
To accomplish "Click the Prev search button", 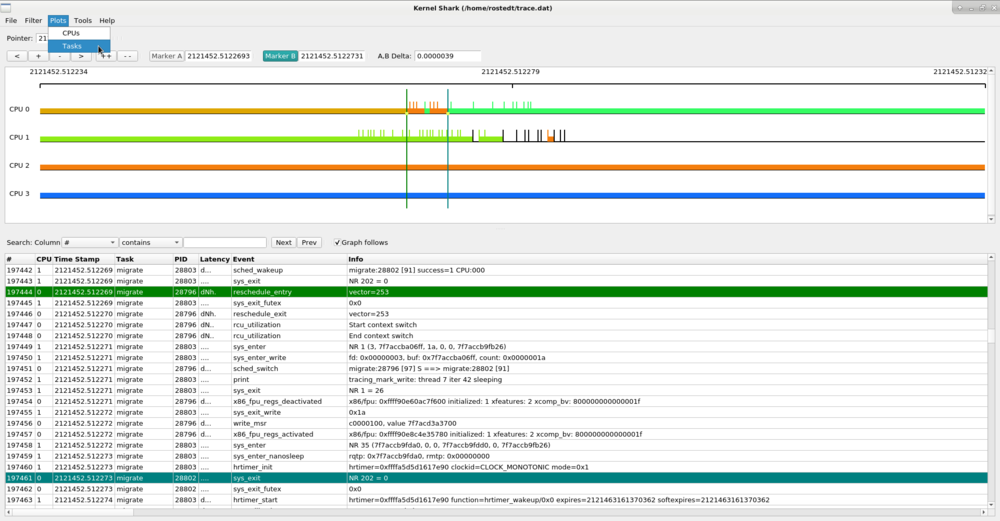I will coord(309,242).
